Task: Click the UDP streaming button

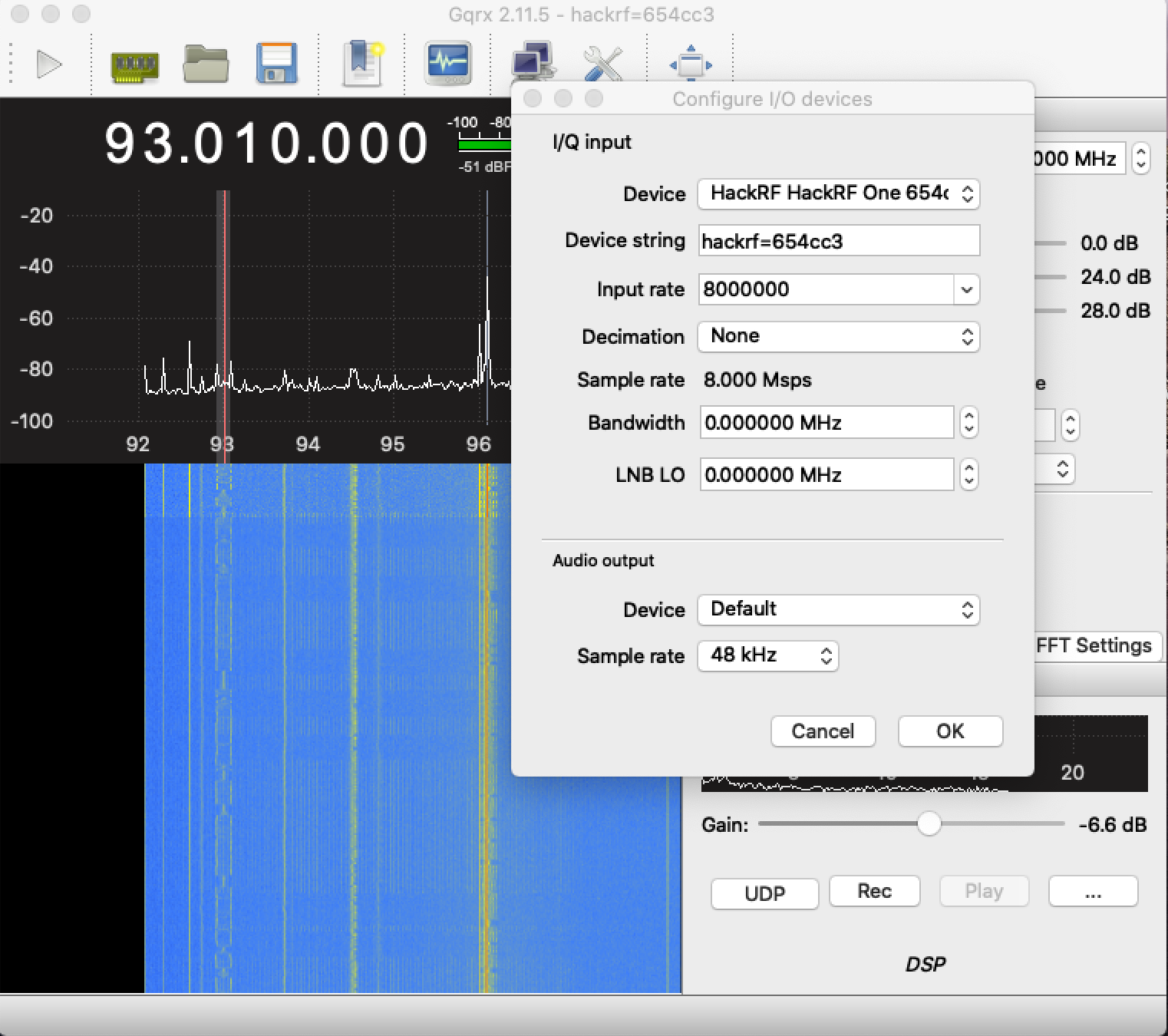Action: point(765,893)
